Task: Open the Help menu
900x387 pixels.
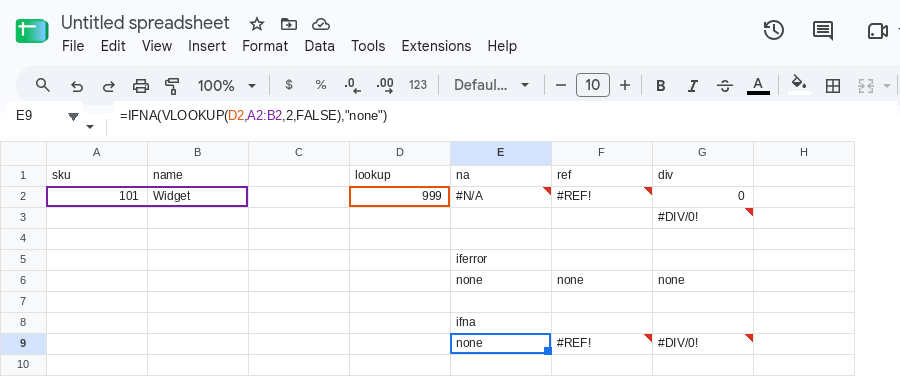Action: tap(502, 46)
